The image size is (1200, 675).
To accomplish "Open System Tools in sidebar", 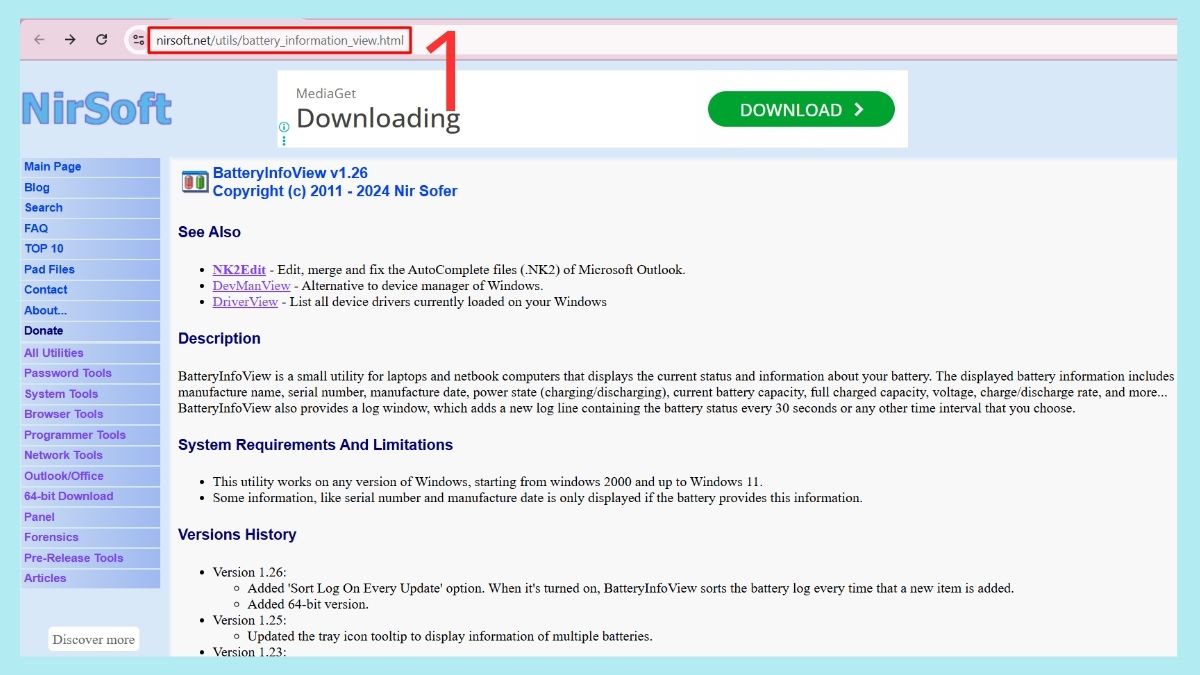I will [x=61, y=394].
